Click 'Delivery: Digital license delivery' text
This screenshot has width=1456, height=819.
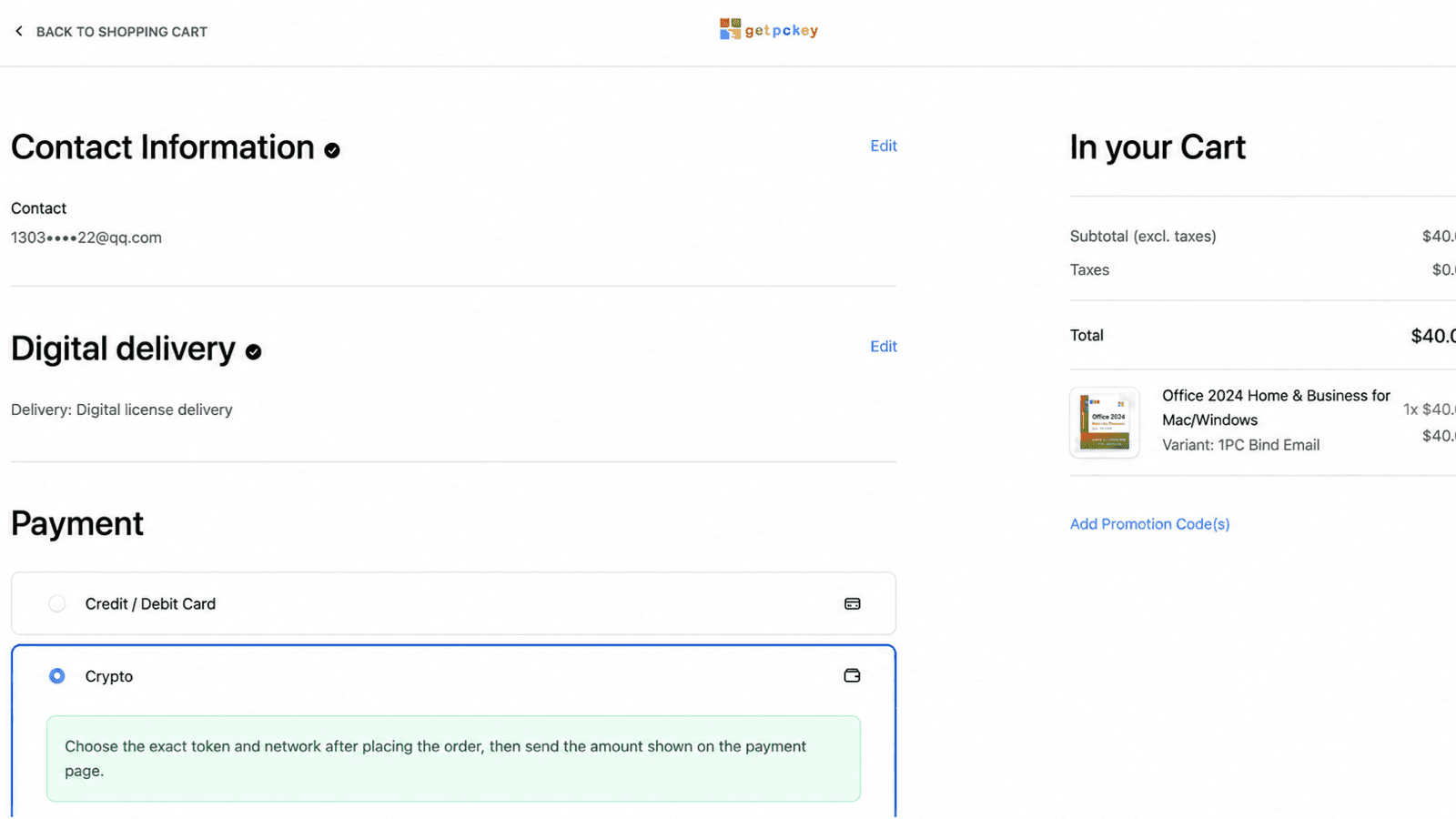click(x=122, y=409)
